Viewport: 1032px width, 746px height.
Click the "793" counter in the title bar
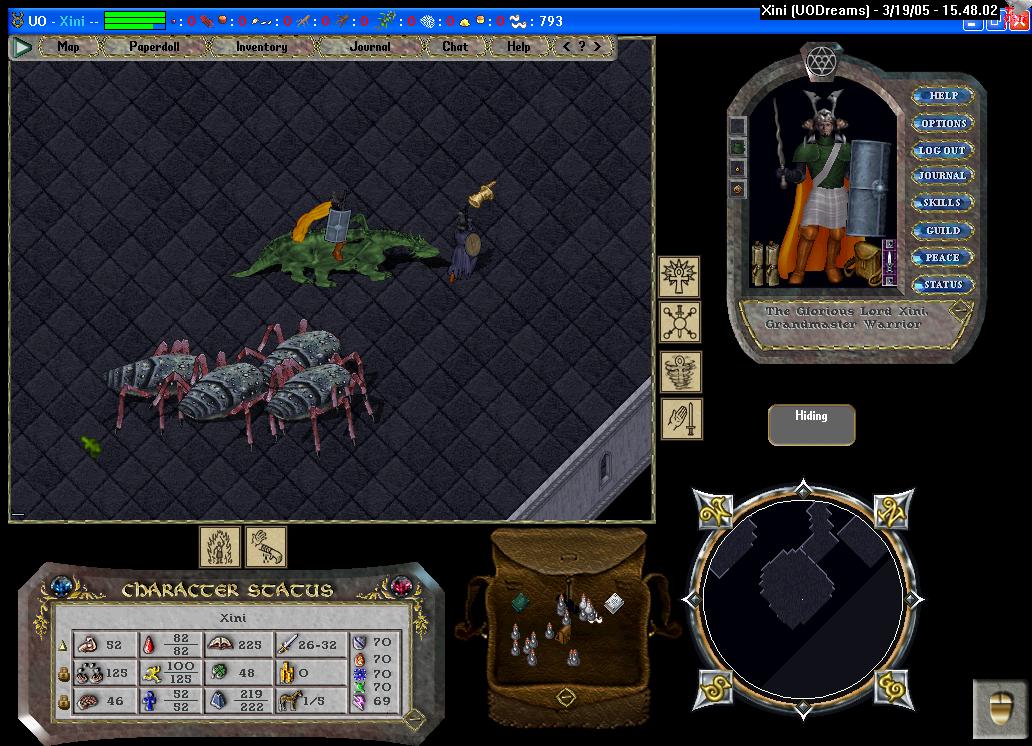(x=551, y=21)
